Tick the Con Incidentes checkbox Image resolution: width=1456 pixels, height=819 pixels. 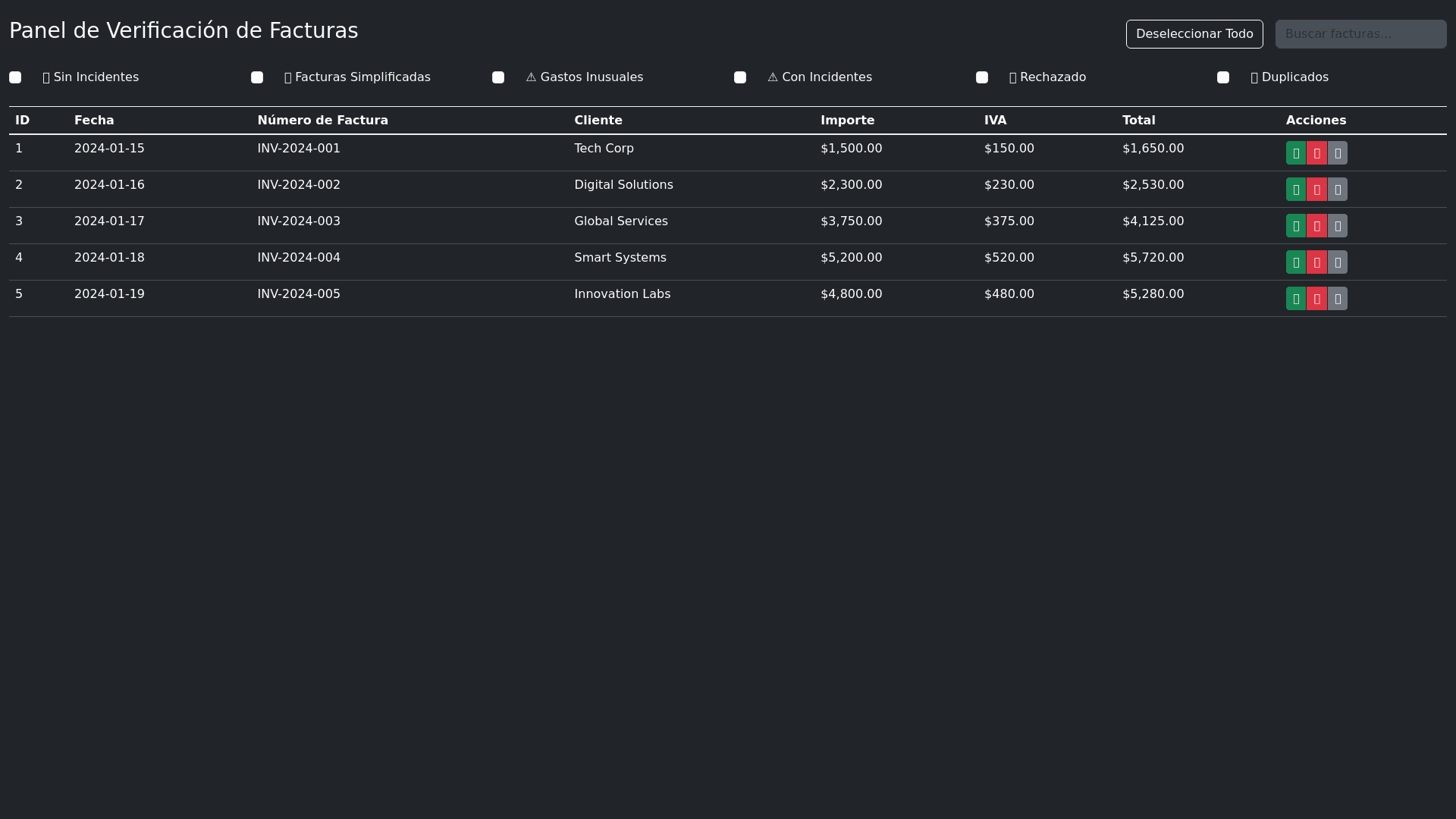[x=740, y=77]
